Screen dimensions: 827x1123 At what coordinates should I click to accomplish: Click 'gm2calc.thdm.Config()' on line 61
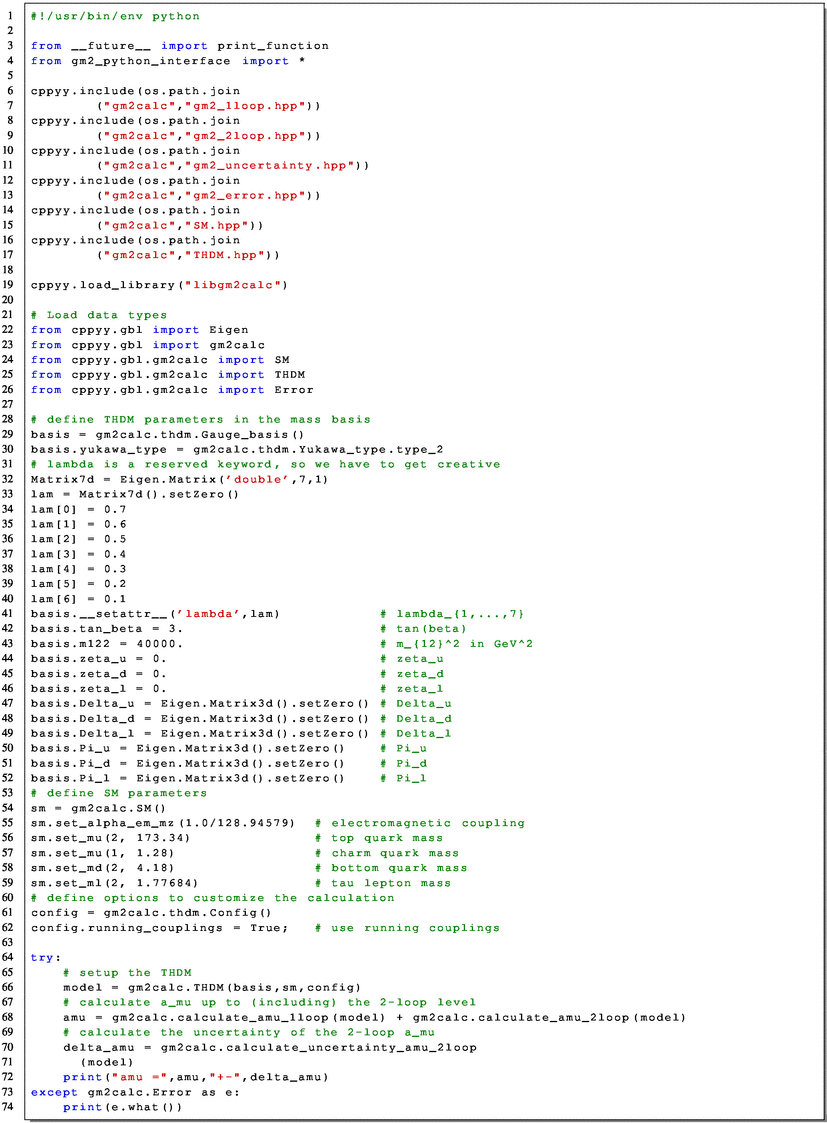pos(188,913)
